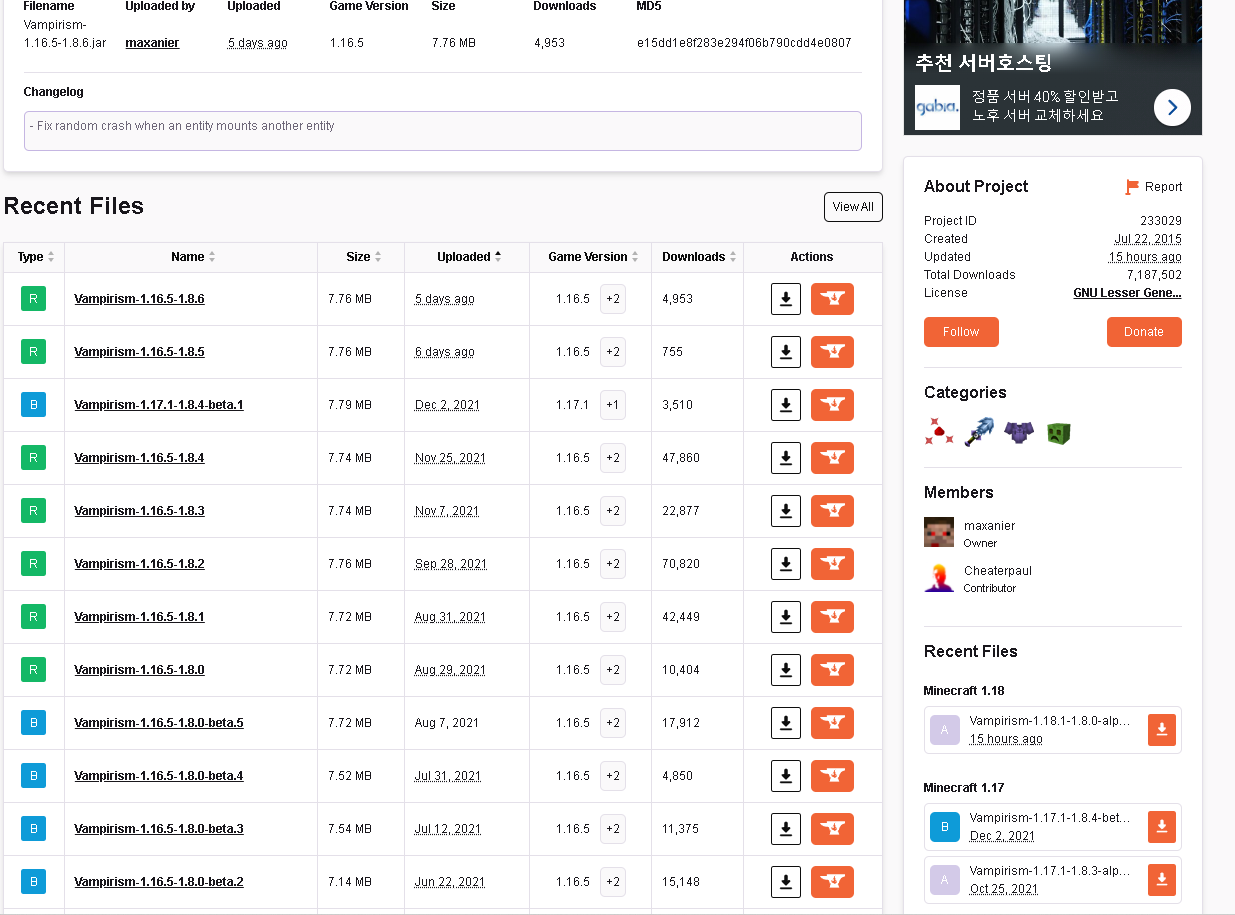Open Vampirism-1.16.5-1.8.0-beta.5 file link
Screen dimensions: 1235x915
159,723
